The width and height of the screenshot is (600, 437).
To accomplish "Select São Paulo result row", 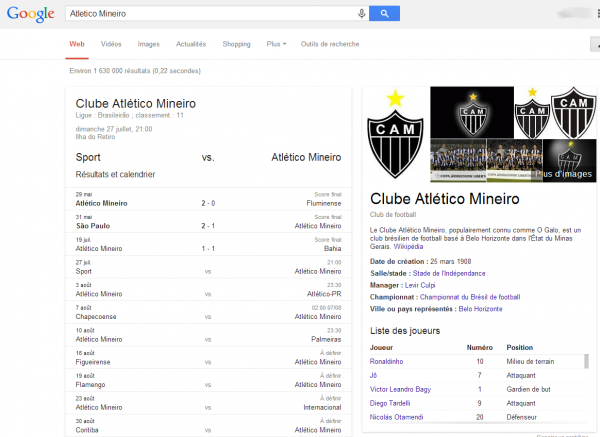I will pos(209,222).
